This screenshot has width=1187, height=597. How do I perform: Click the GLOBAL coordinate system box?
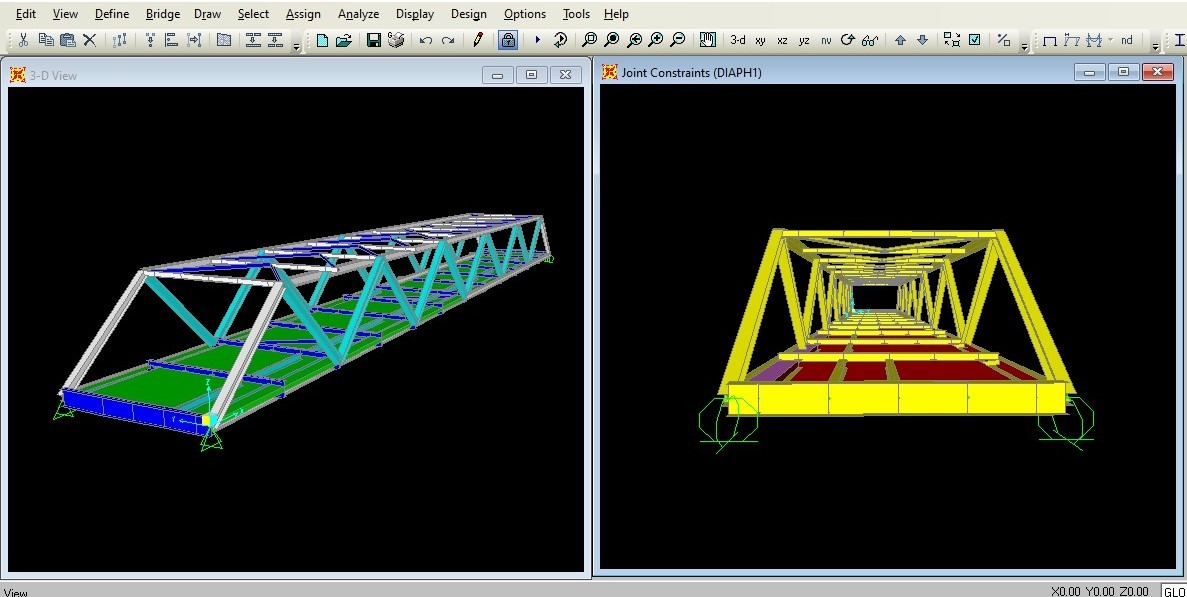tap(1173, 590)
